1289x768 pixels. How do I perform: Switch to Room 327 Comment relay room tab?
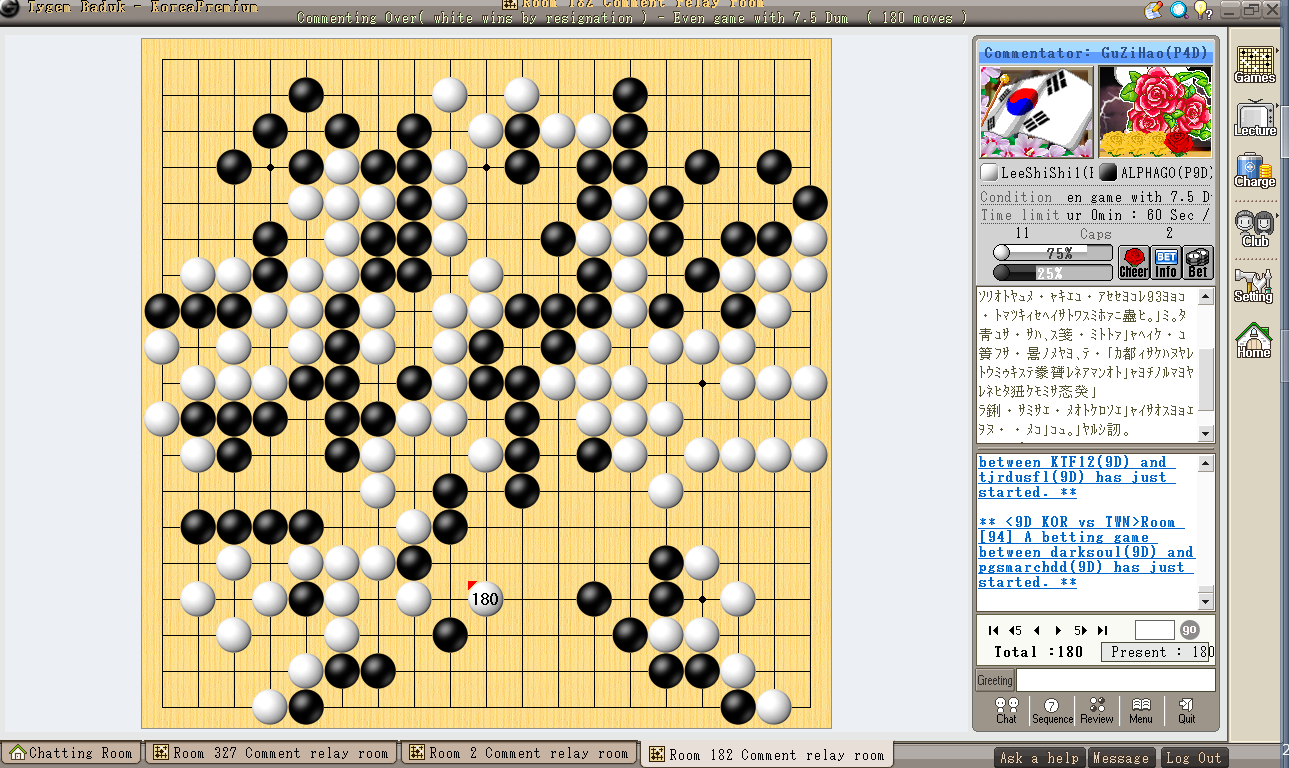coord(272,753)
